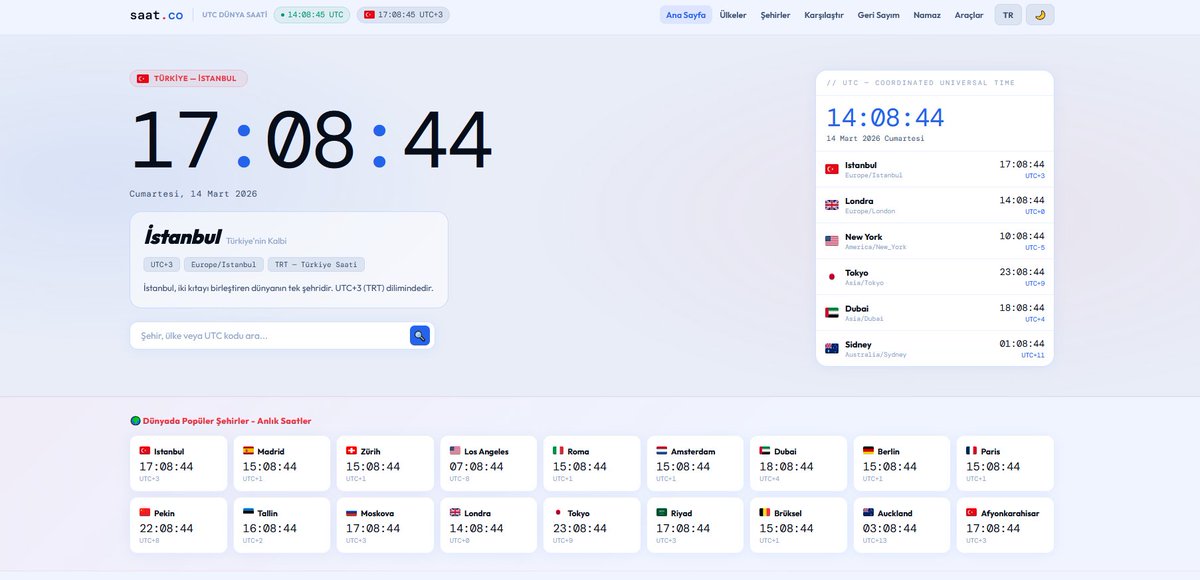Click the US flag icon next to New York
1200x580 pixels.
[x=831, y=241]
